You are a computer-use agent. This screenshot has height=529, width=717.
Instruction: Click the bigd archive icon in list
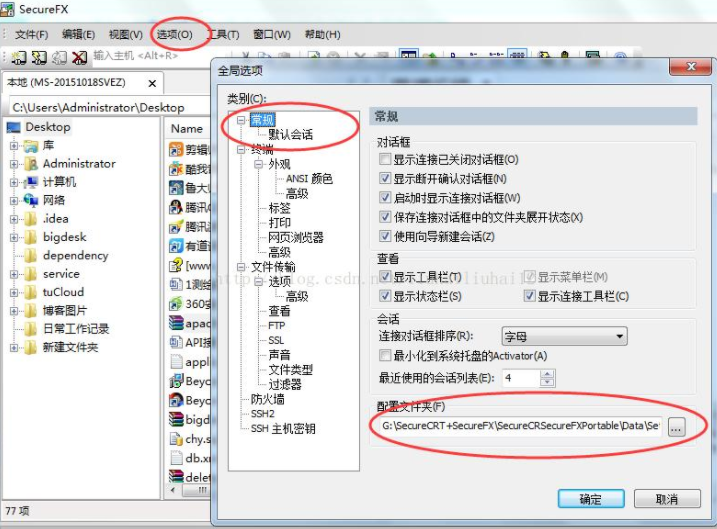pos(176,419)
